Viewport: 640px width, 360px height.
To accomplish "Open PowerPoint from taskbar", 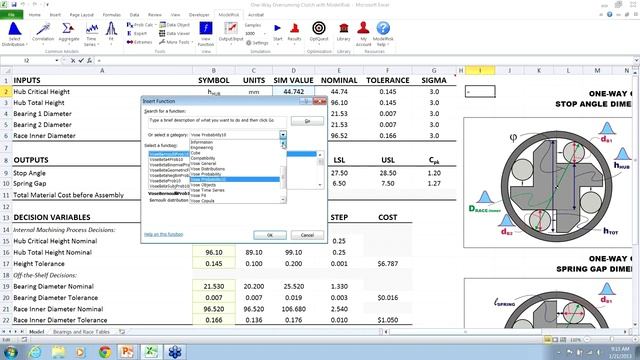I will [x=127, y=352].
